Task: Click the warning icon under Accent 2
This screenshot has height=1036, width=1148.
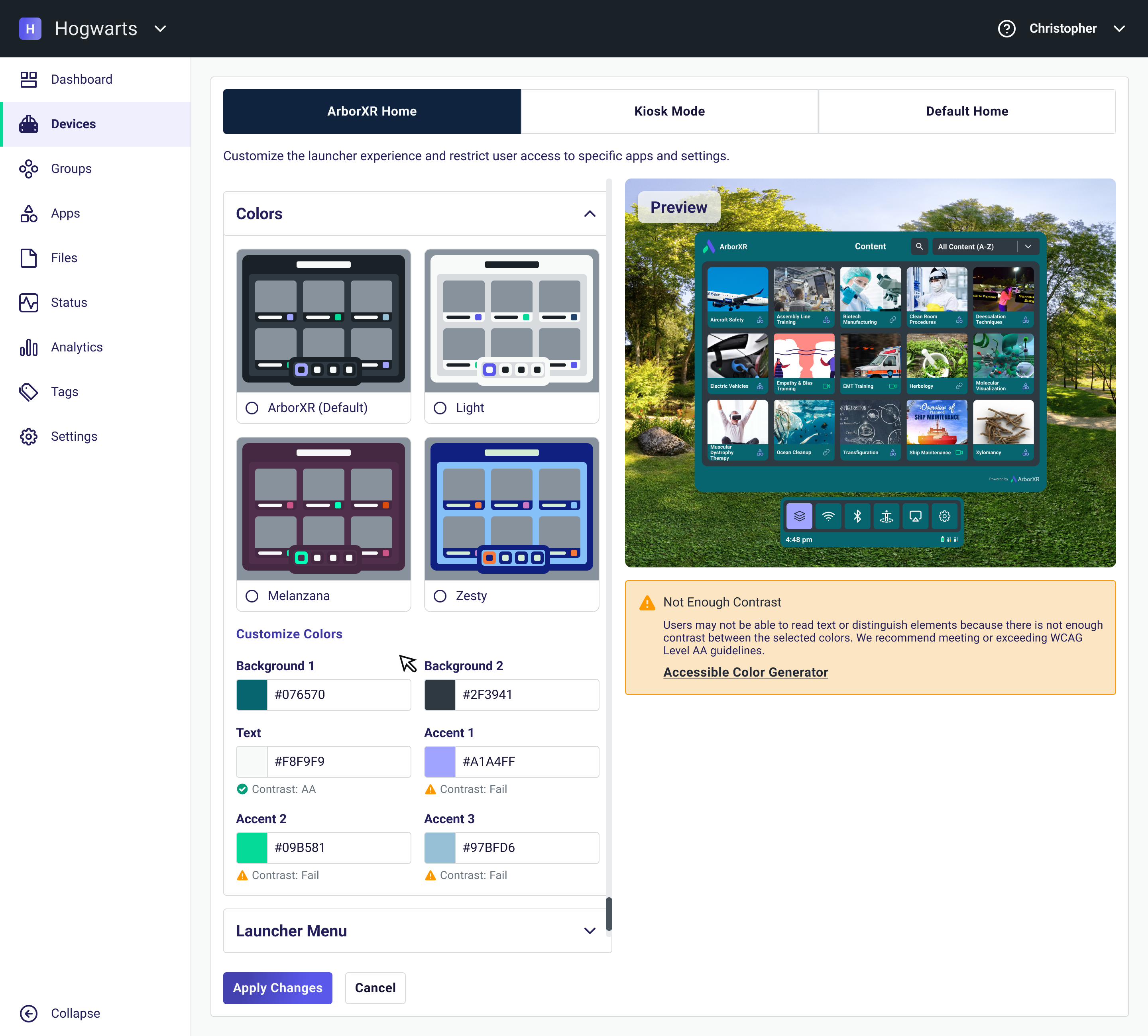Action: pyautogui.click(x=242, y=875)
